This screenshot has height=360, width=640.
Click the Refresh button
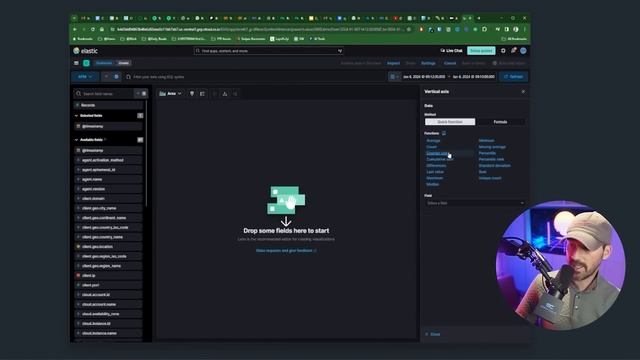[x=513, y=77]
